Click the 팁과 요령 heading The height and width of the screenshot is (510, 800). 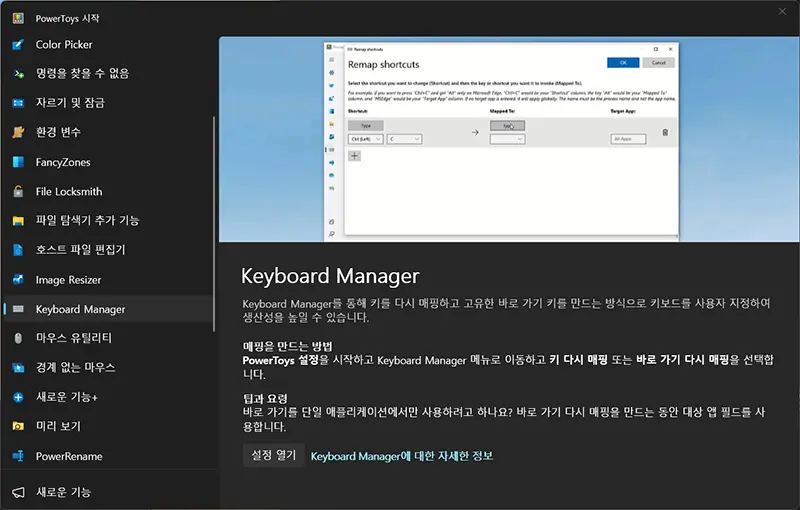click(x=265, y=398)
